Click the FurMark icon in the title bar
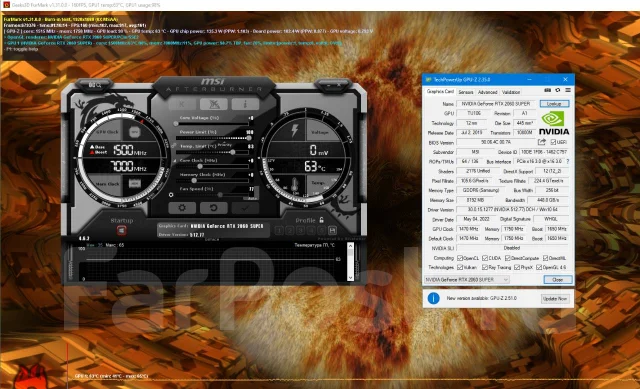This screenshot has height=389, width=640. coord(6,5)
